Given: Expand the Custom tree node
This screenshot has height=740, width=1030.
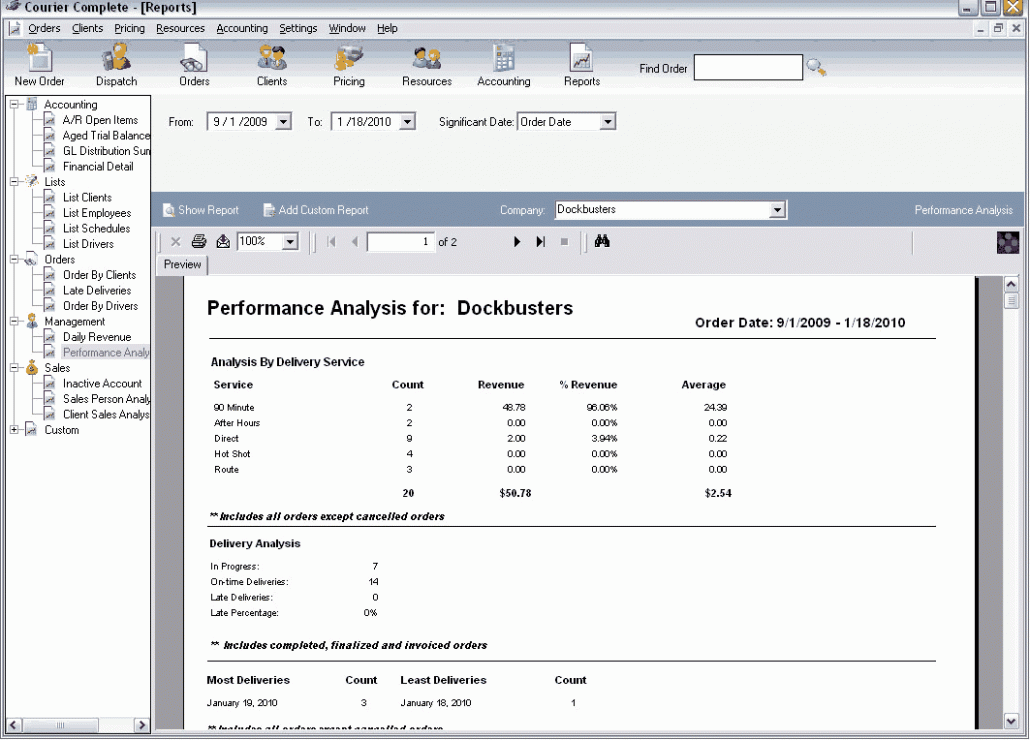Looking at the screenshot, I should [x=14, y=430].
